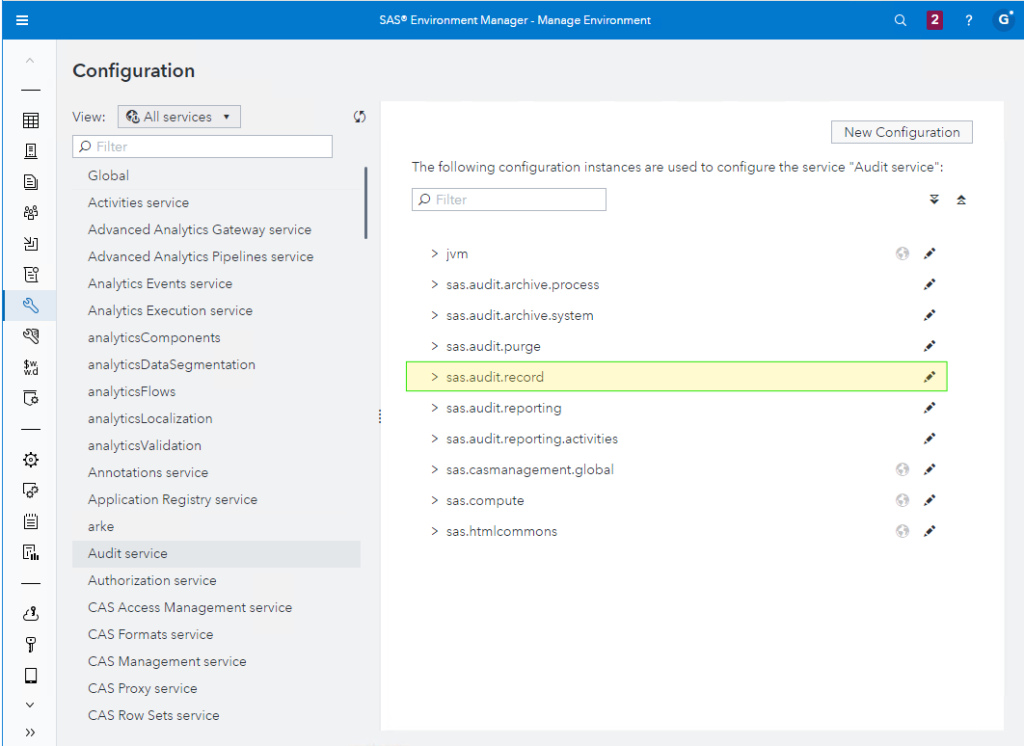Screen dimensions: 1024x746
Task: Collapse all configuration instances
Action: (x=961, y=200)
